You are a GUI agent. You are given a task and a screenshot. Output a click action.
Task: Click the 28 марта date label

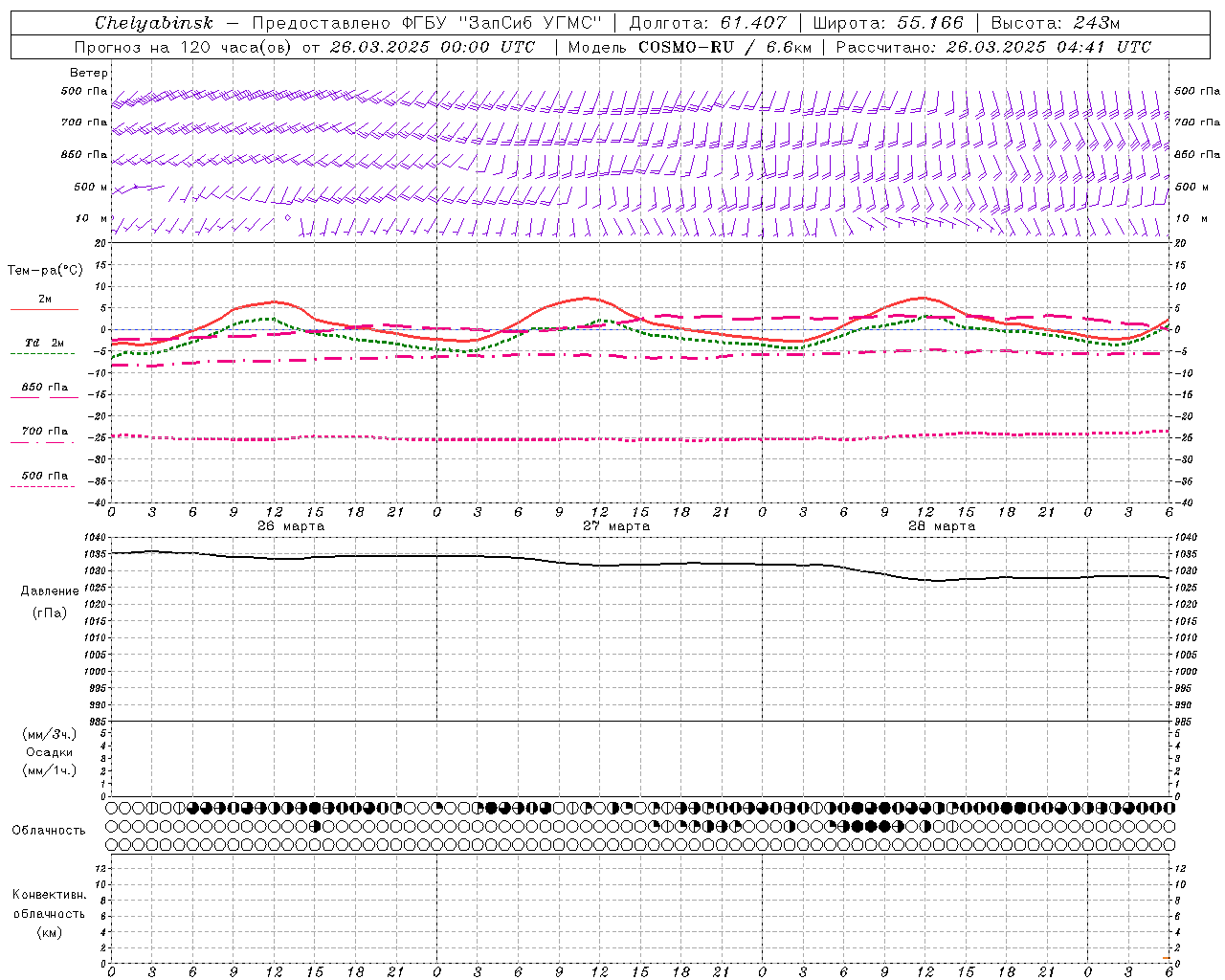point(942,526)
